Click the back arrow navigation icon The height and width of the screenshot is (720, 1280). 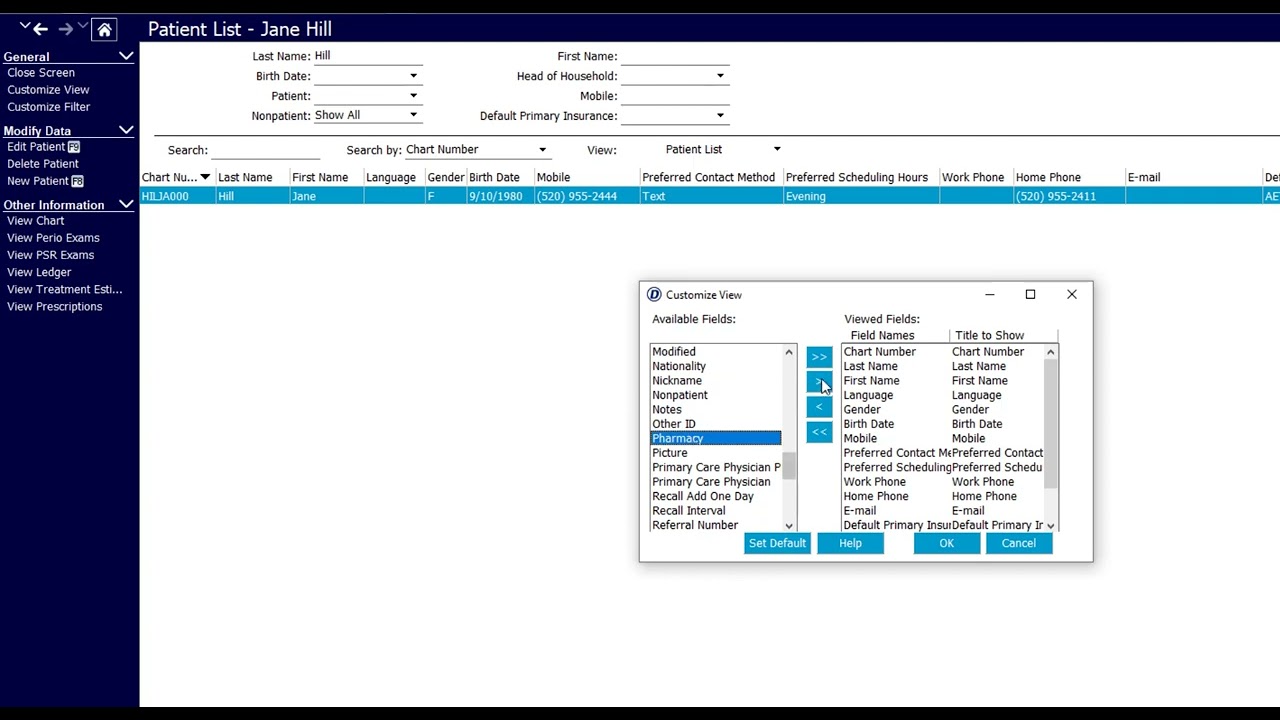click(41, 29)
